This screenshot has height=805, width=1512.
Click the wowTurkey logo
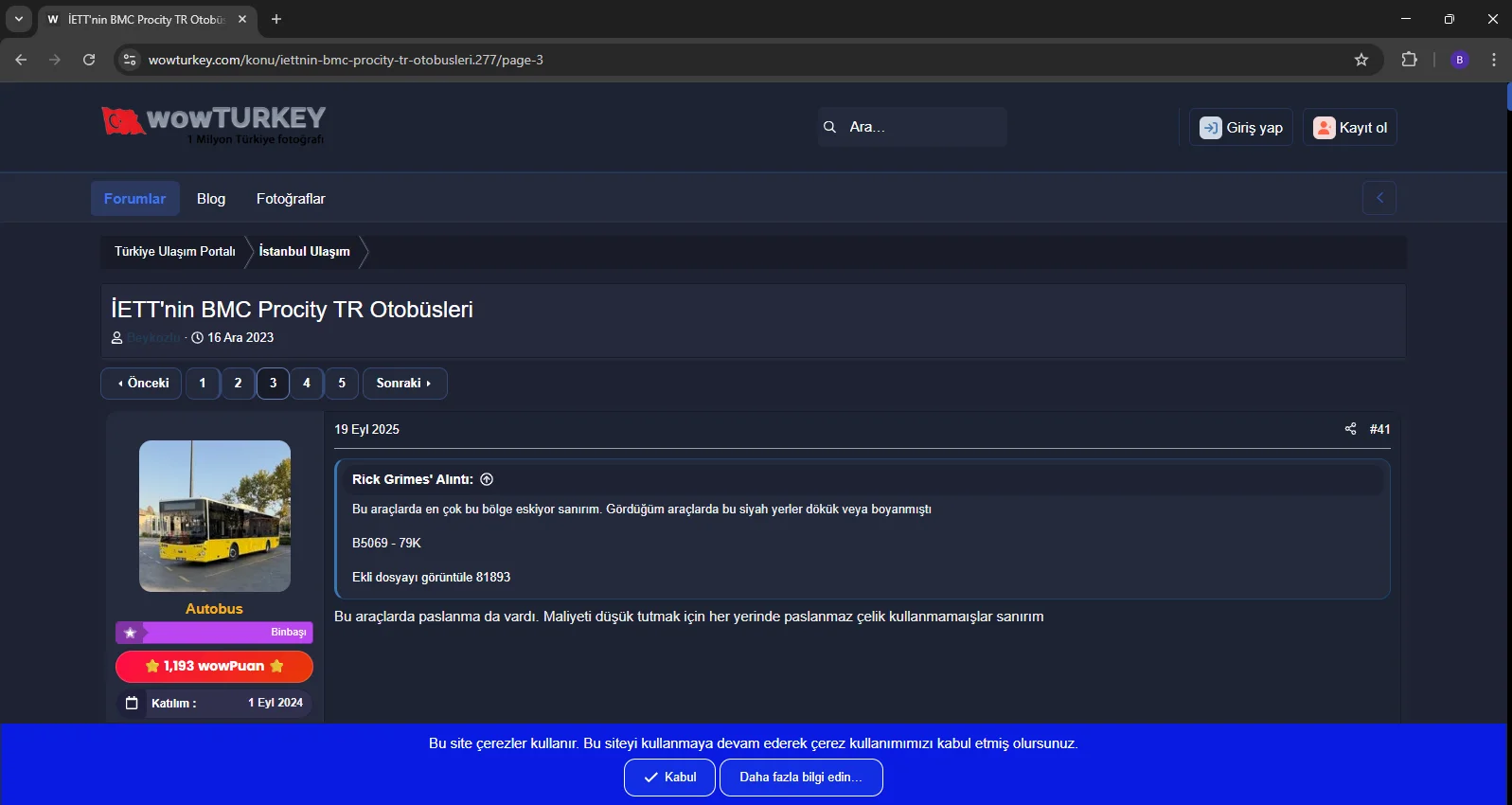point(214,125)
